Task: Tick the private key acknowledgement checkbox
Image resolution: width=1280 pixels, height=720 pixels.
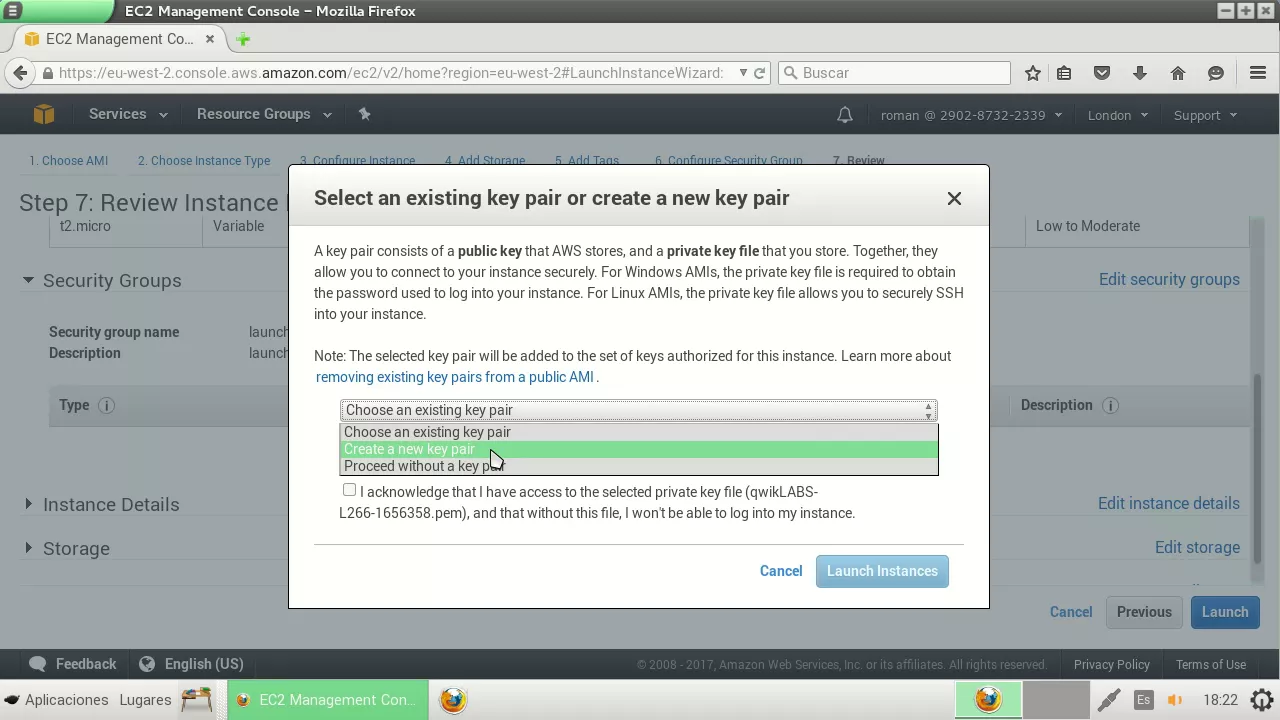Action: pyautogui.click(x=349, y=490)
